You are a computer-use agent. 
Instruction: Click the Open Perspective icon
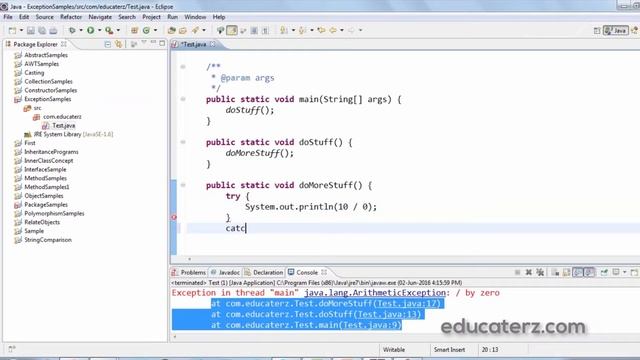click(x=597, y=31)
